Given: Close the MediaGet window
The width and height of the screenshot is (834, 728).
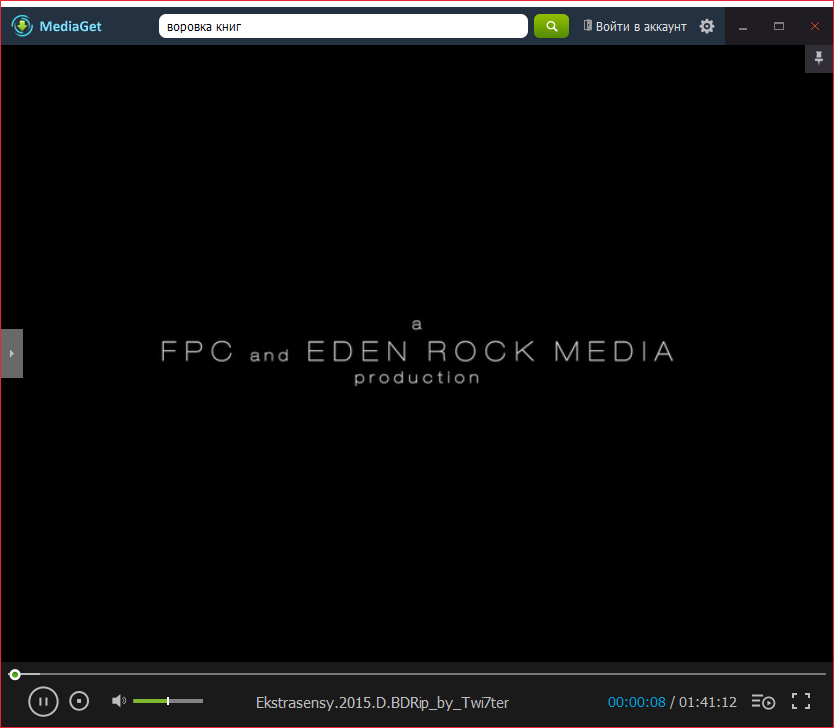Looking at the screenshot, I should (814, 26).
